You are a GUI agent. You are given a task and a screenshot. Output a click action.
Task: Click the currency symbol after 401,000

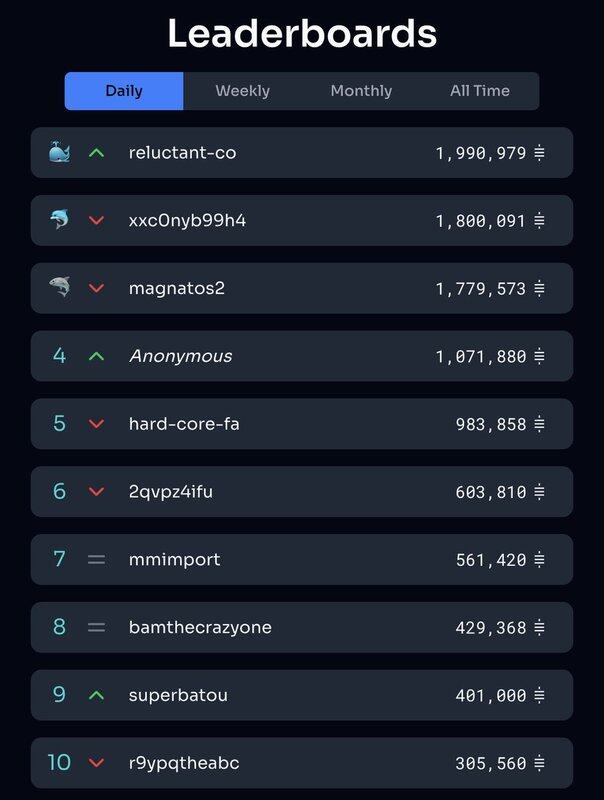[539, 695]
